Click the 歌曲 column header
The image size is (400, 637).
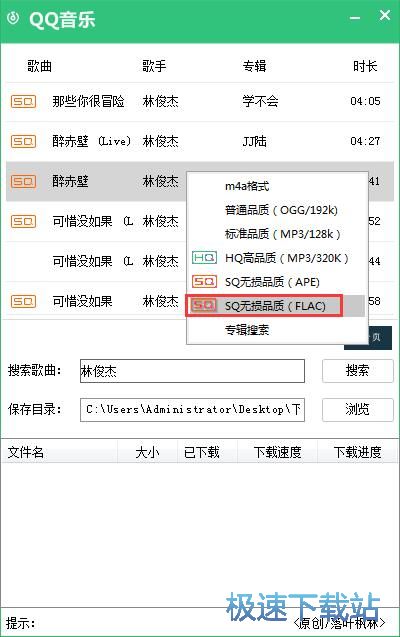click(x=39, y=66)
